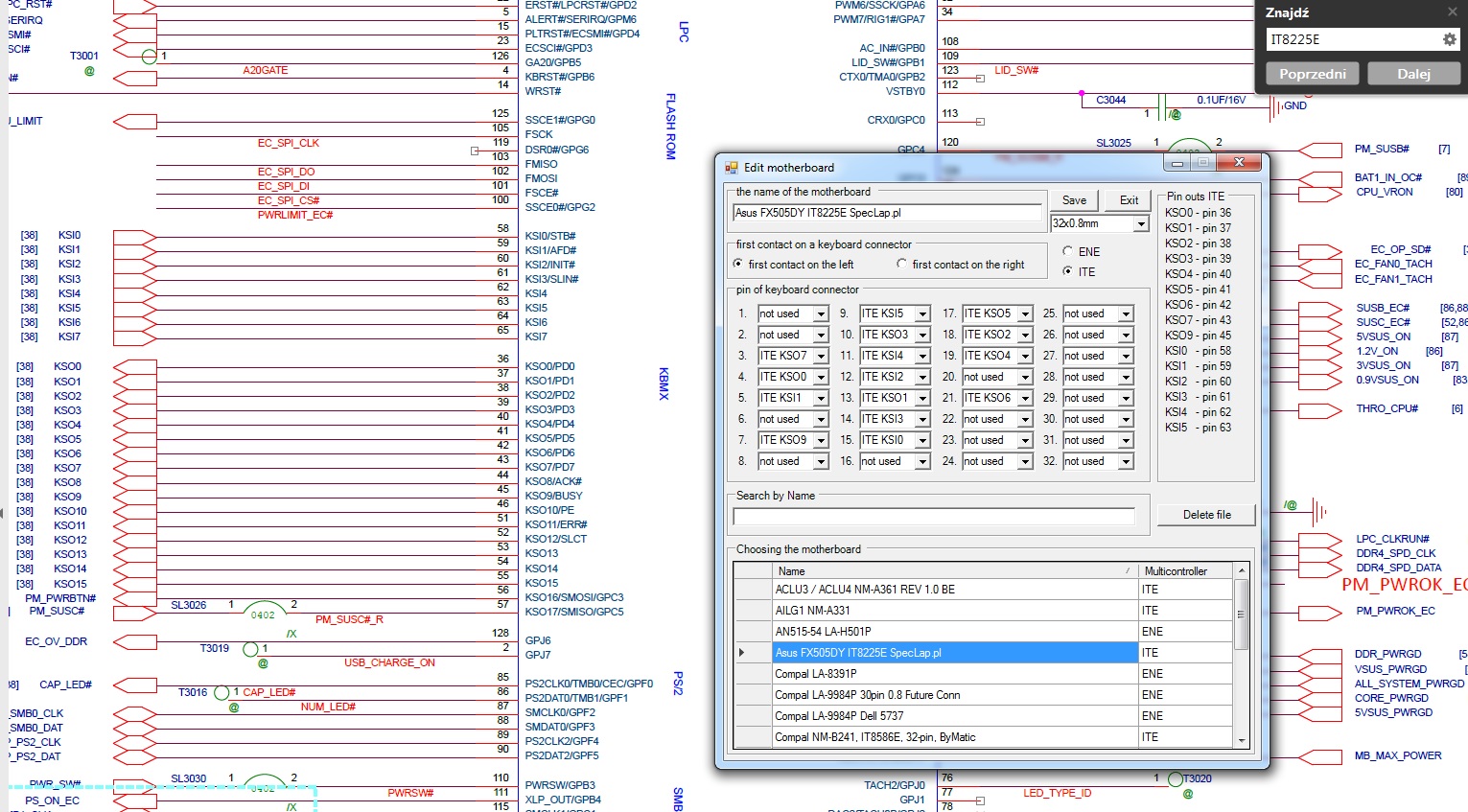The width and height of the screenshot is (1468, 812).
Task: Open pin 12 ITE KSI2 dropdown
Action: [x=922, y=377]
